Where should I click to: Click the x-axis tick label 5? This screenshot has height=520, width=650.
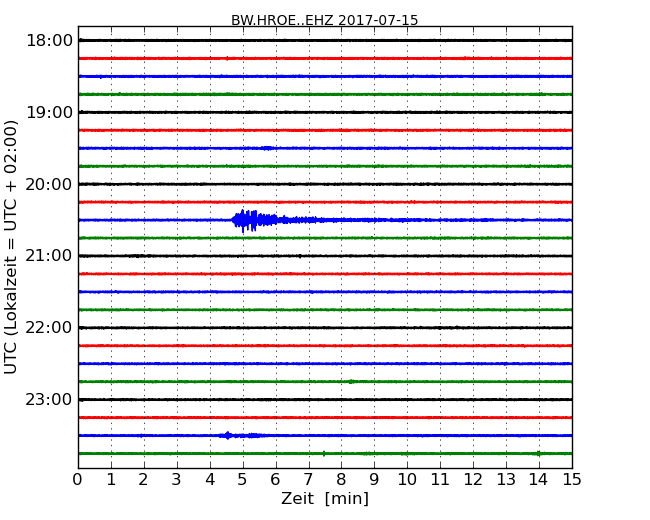(243, 479)
